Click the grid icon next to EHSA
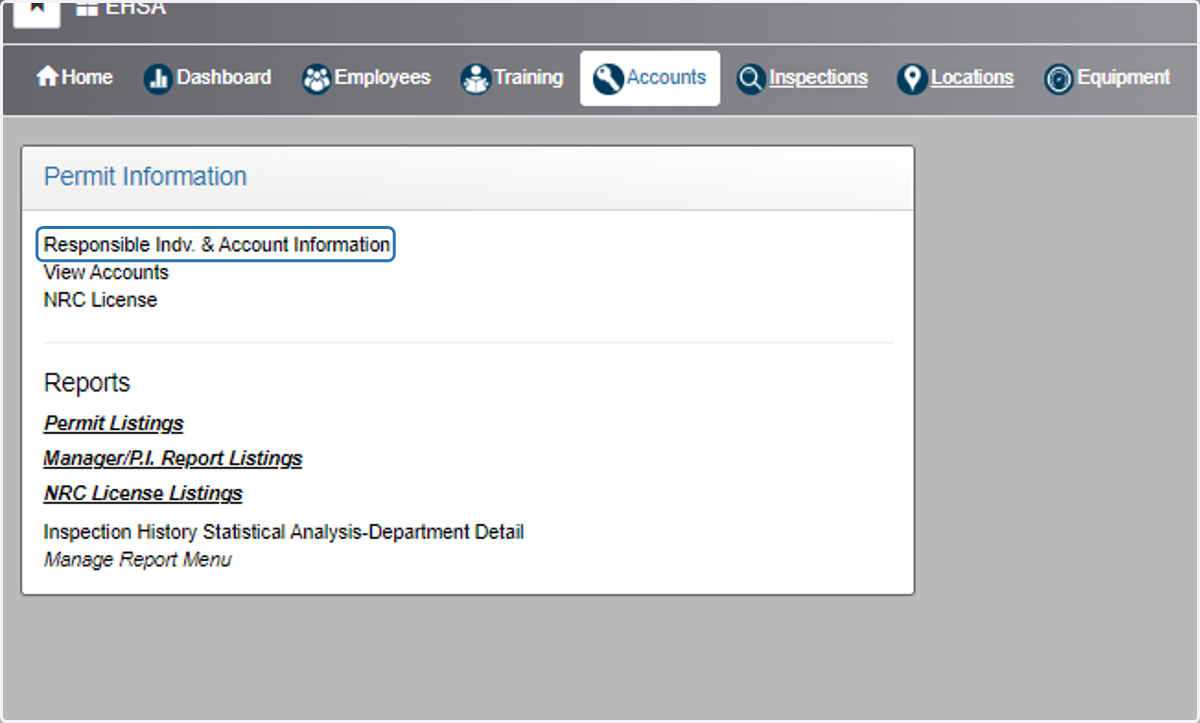Image resolution: width=1200 pixels, height=723 pixels. coord(87,9)
